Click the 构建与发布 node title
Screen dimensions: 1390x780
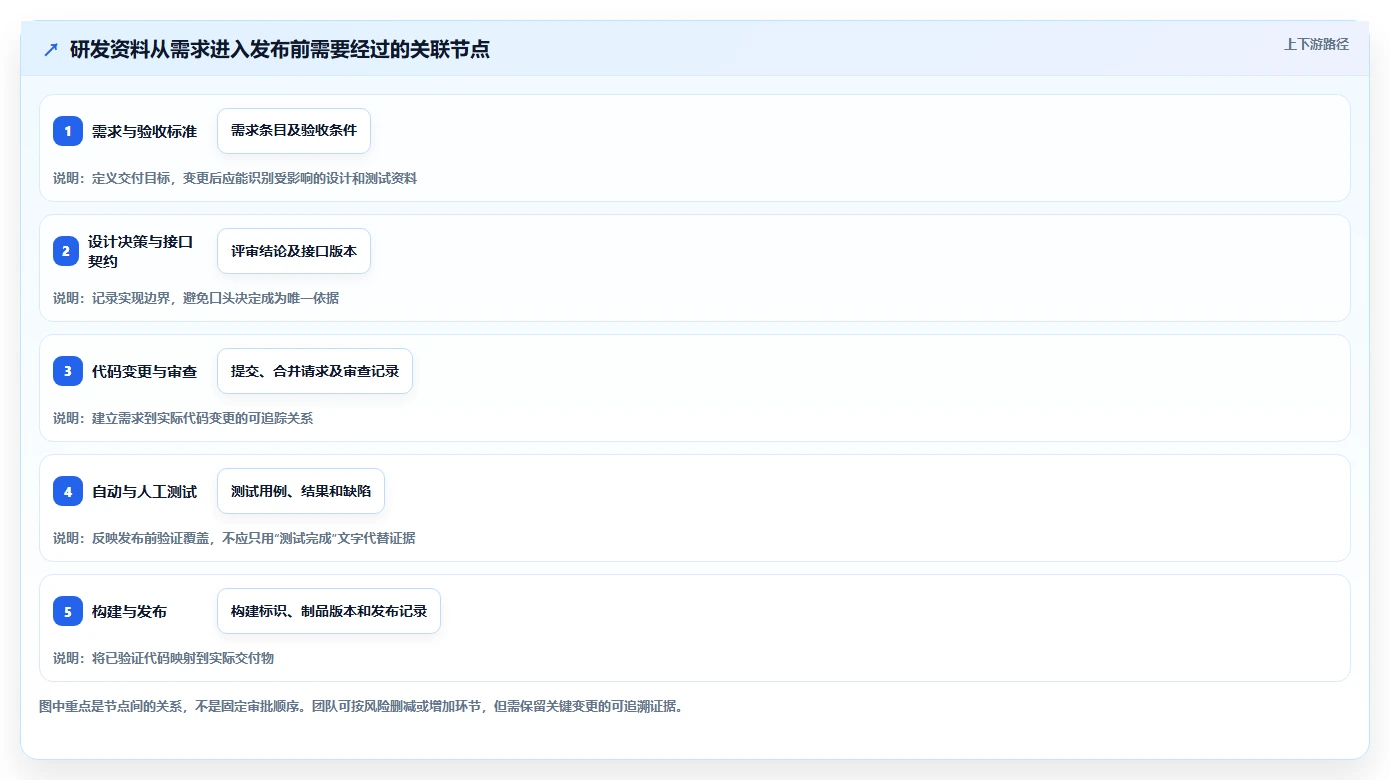tap(129, 611)
